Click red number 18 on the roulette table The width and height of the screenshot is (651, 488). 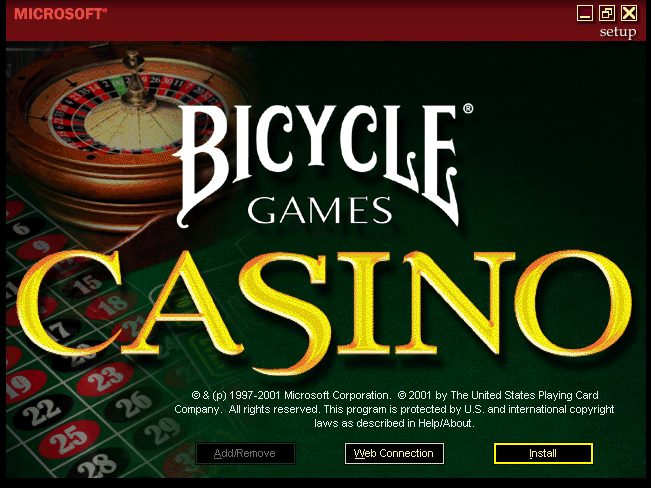[x=111, y=306]
